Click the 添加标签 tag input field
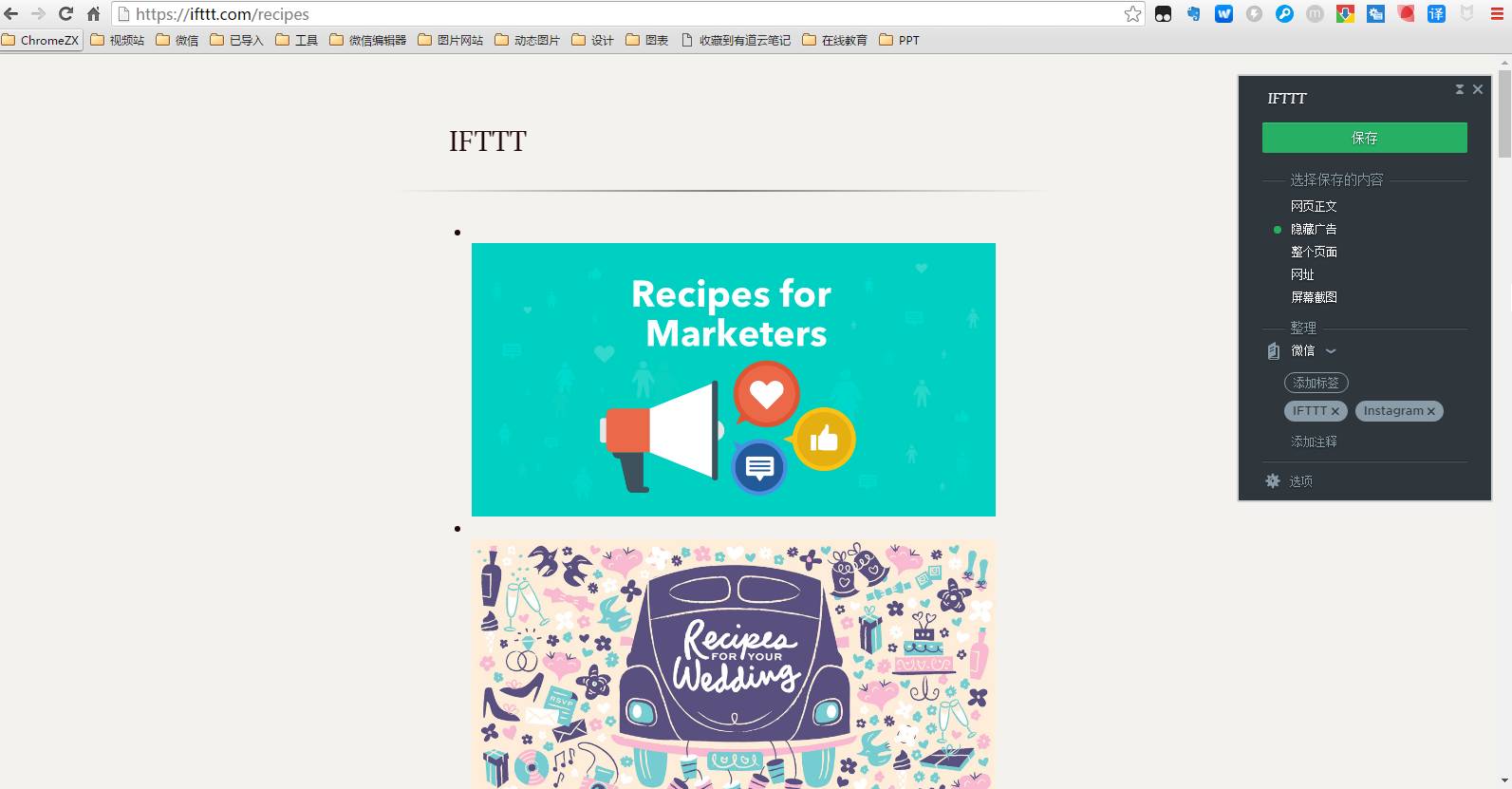 click(1316, 383)
